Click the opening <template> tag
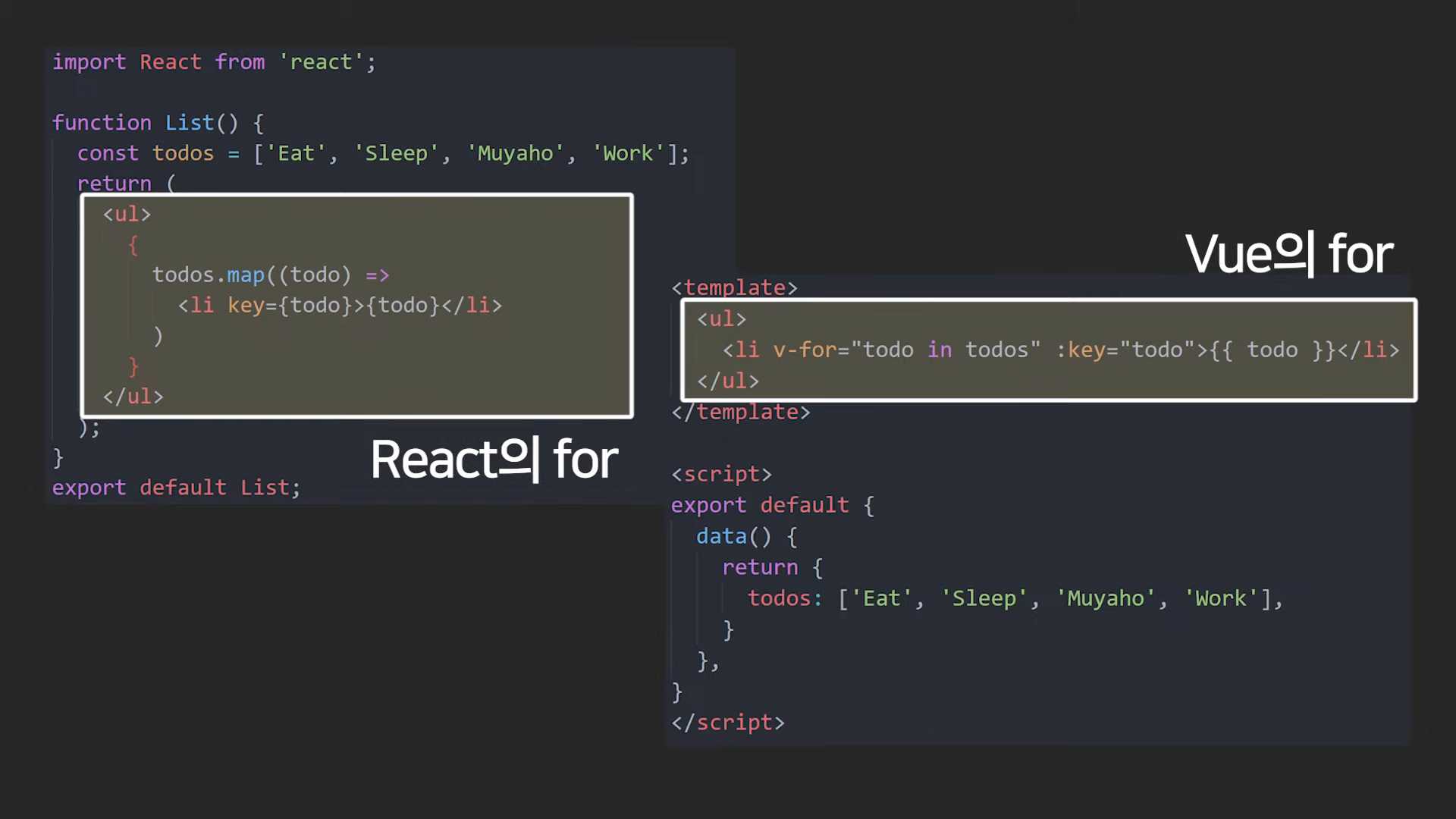Image resolution: width=1456 pixels, height=819 pixels. click(x=734, y=287)
